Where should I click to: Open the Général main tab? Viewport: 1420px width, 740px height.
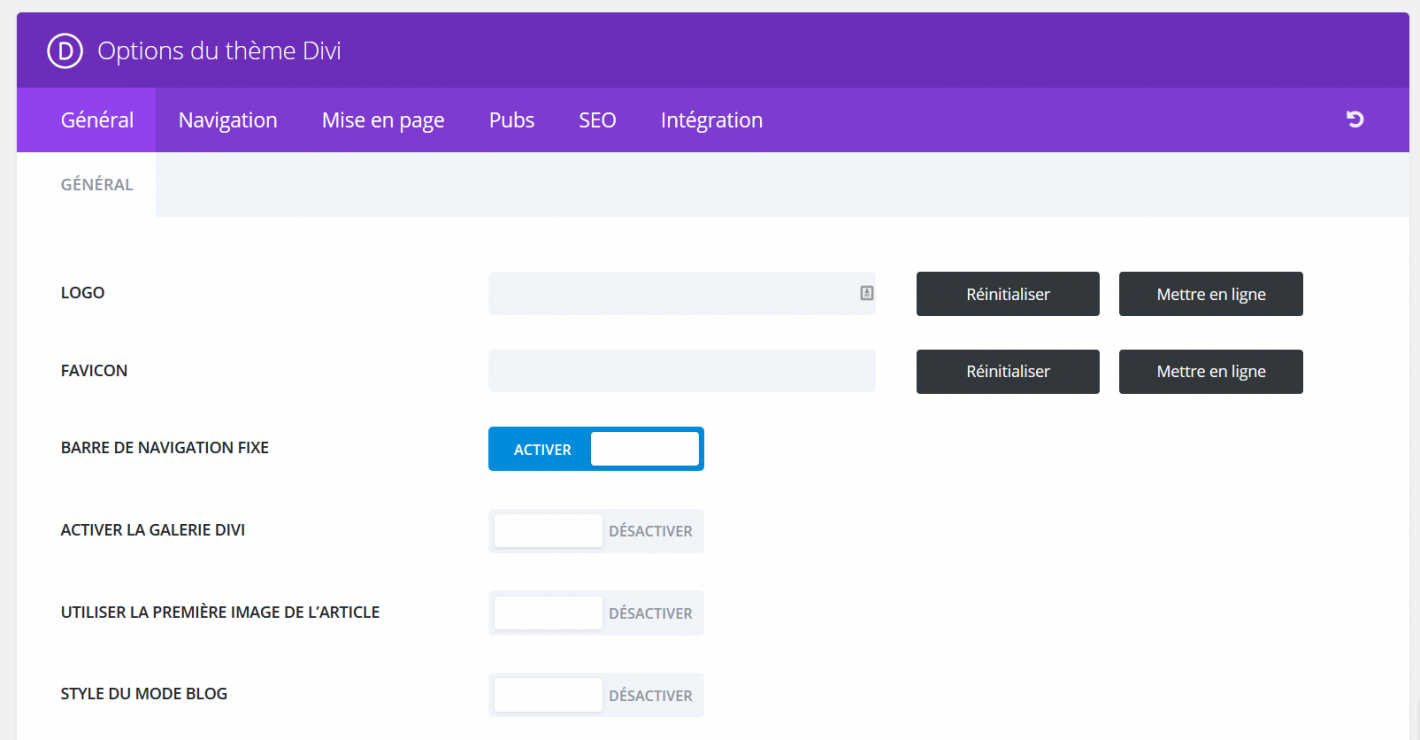(x=97, y=120)
